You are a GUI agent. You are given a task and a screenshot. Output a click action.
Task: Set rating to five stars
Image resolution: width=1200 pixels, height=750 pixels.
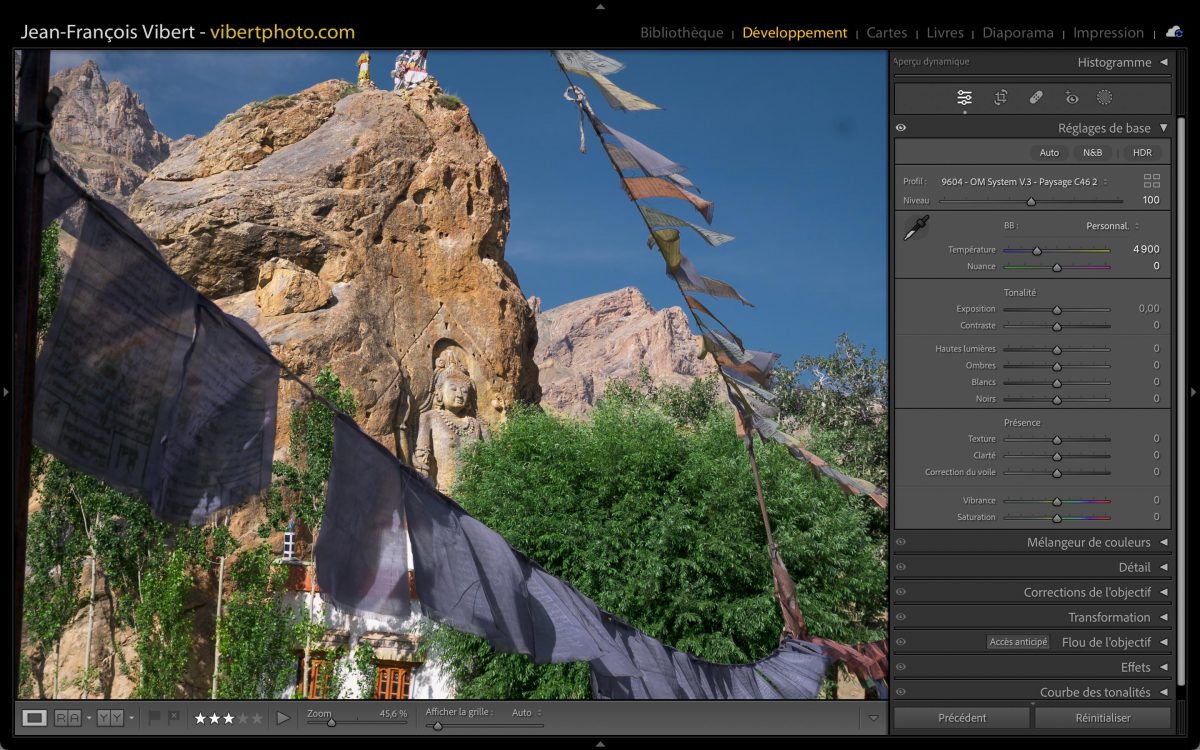pos(257,718)
